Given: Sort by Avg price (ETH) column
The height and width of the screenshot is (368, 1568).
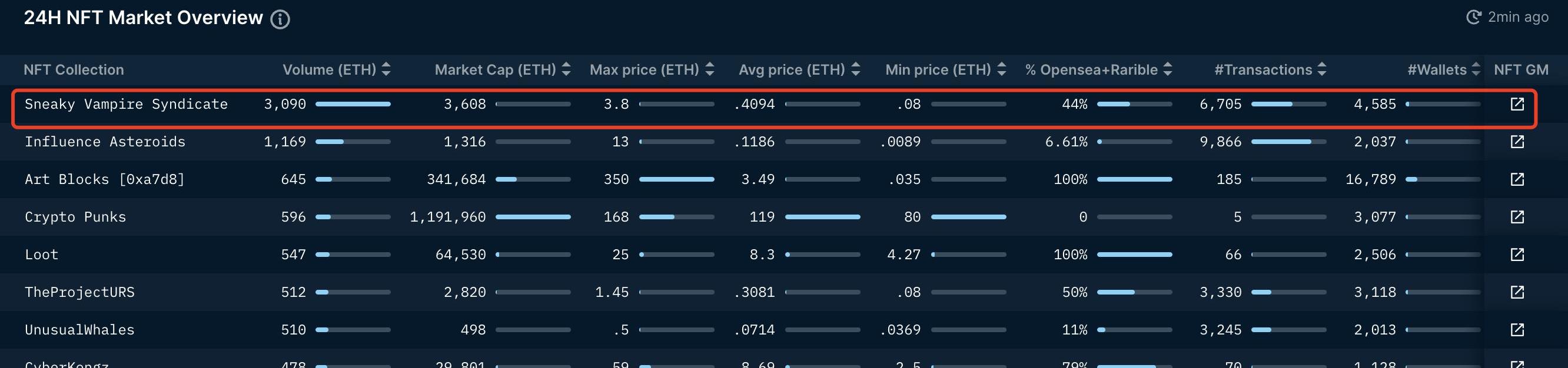Looking at the screenshot, I should coord(856,69).
